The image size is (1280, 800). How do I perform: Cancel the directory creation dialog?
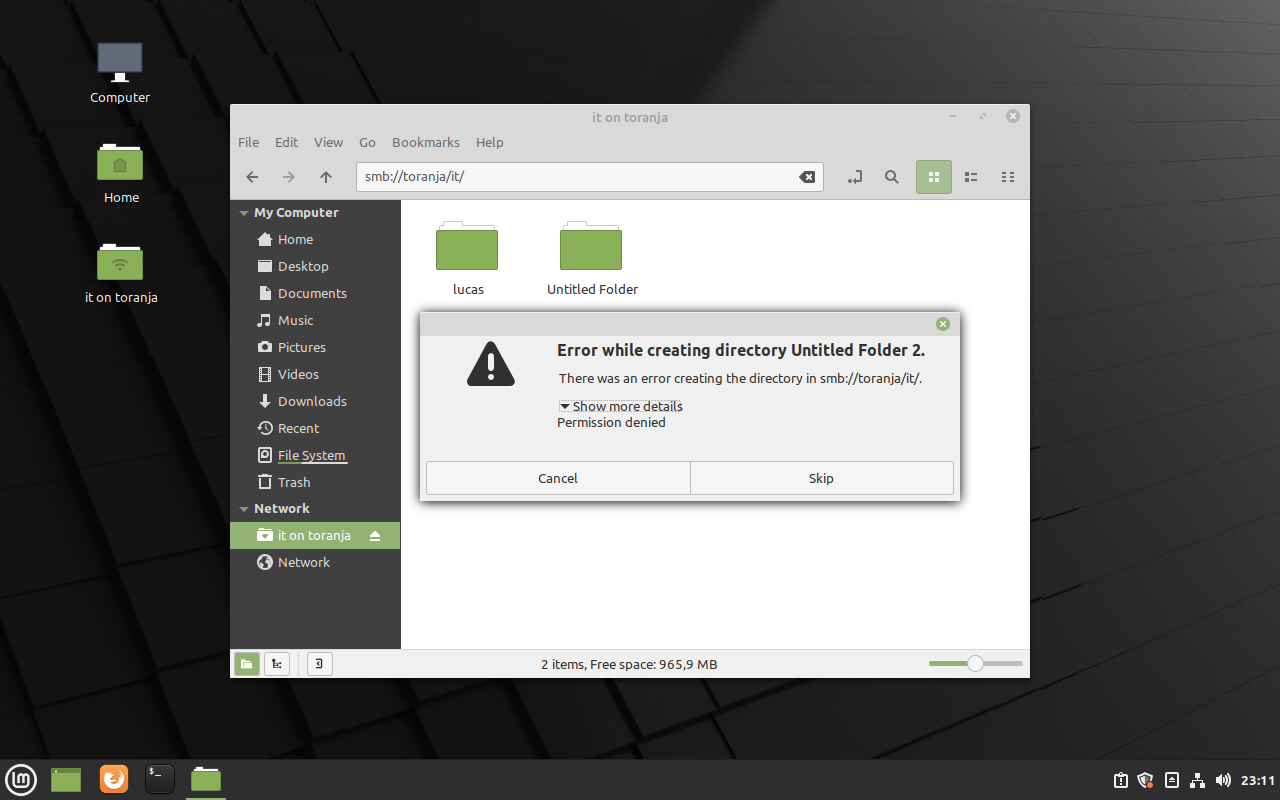[557, 478]
